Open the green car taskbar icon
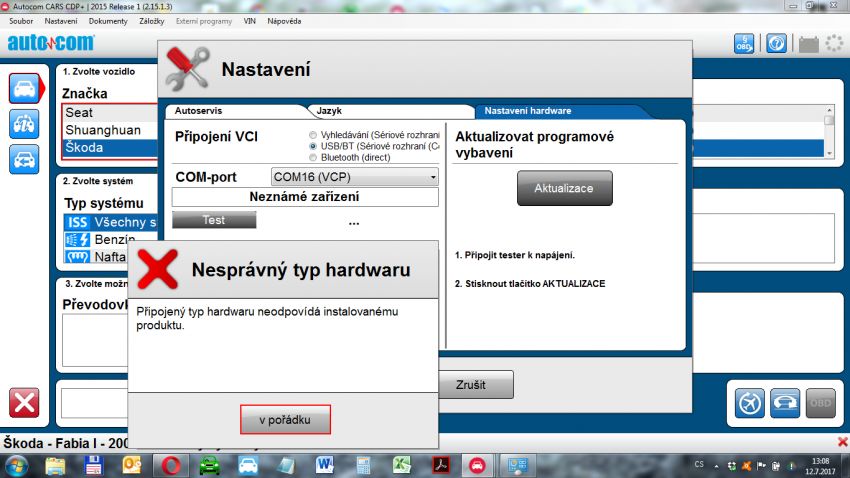Viewport: 850px width, 478px height. tap(210, 466)
